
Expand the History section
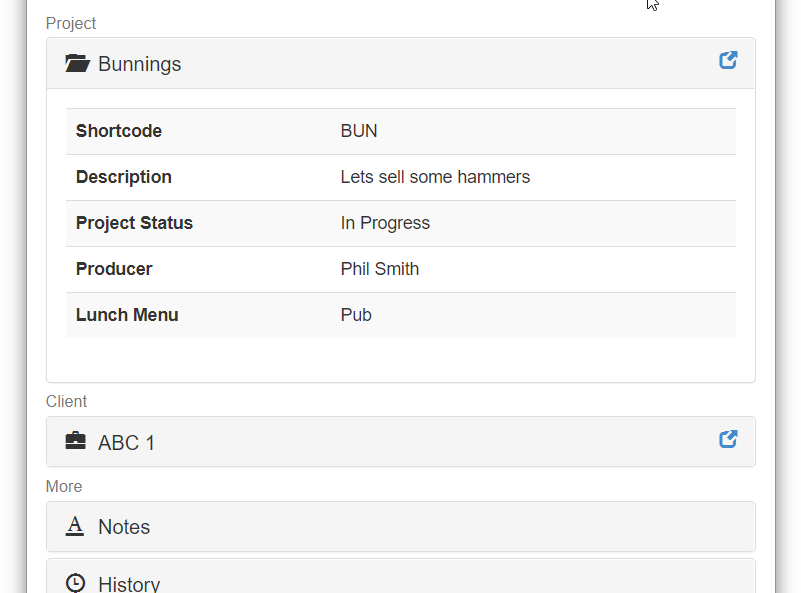400,576
